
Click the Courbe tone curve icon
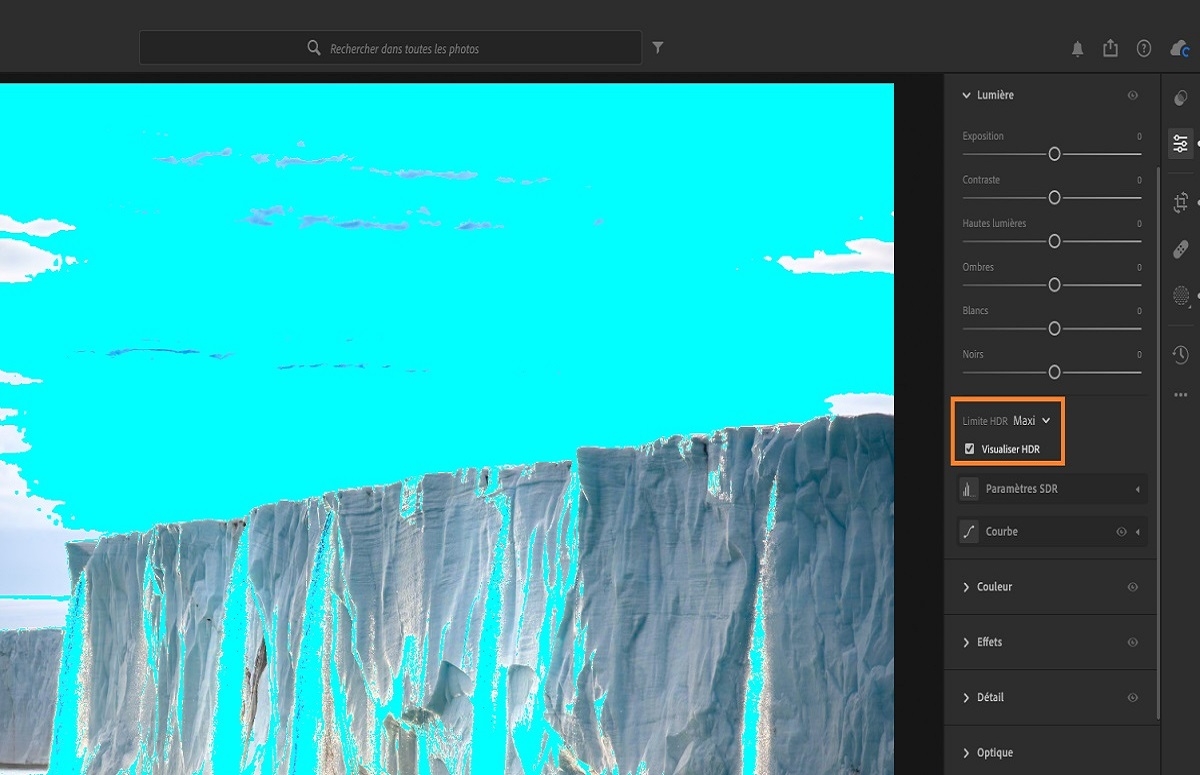click(968, 531)
